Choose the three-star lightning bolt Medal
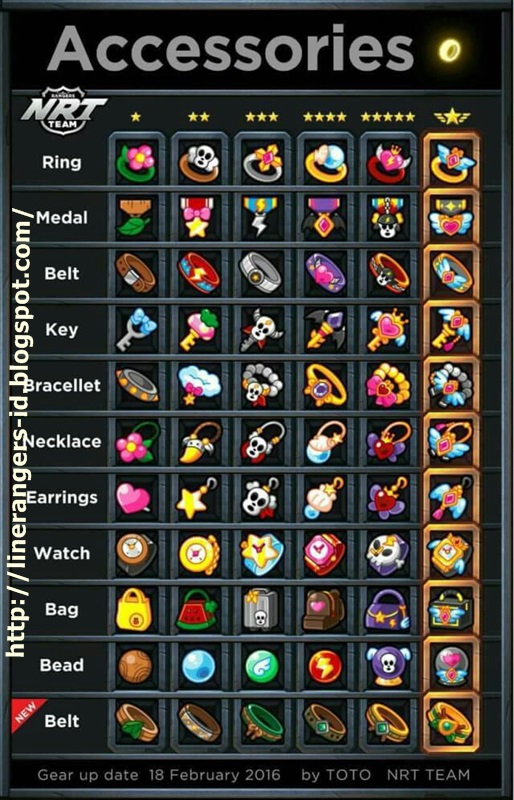Screen dimensions: 514x800 click(x=262, y=218)
